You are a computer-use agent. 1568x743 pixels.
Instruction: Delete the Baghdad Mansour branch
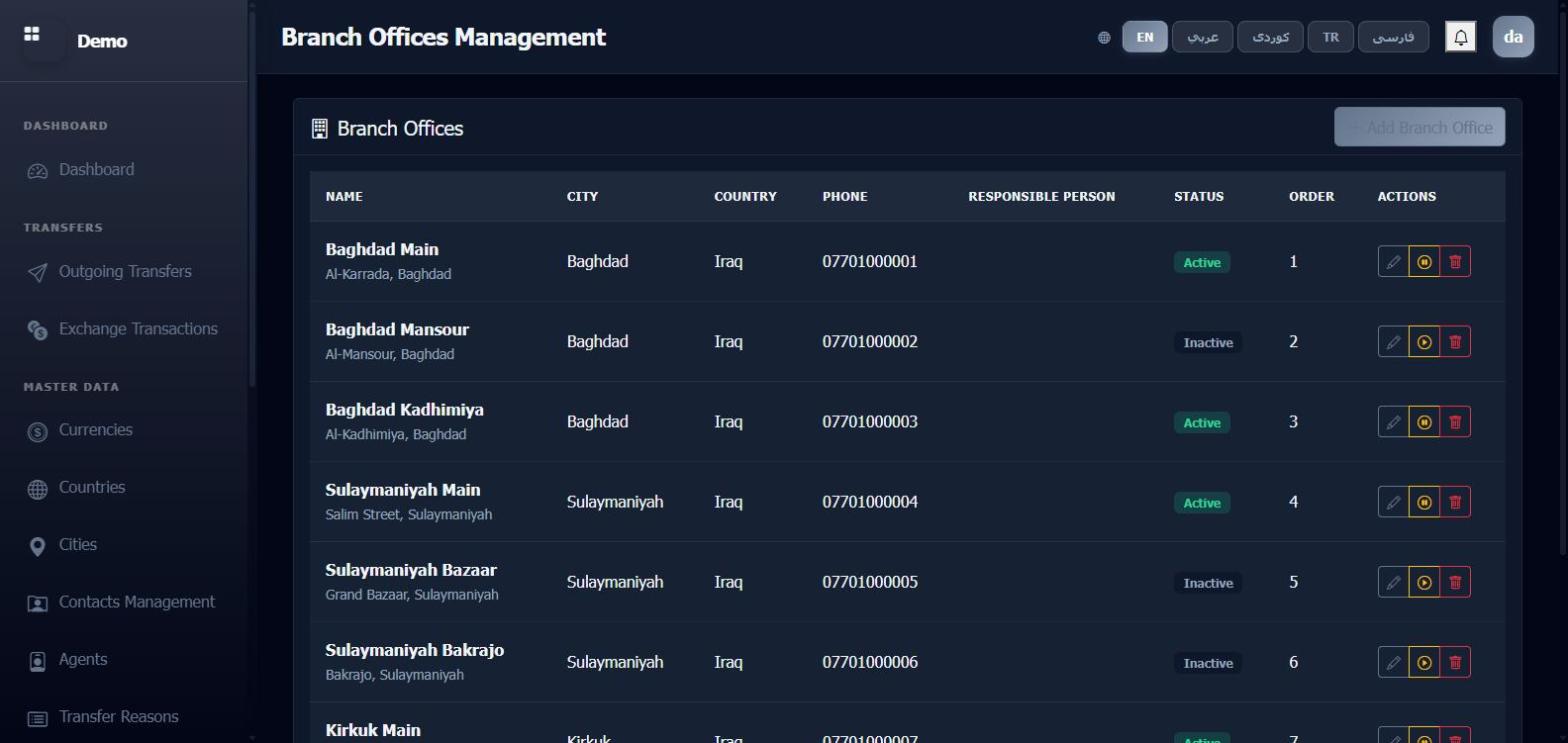[1455, 342]
